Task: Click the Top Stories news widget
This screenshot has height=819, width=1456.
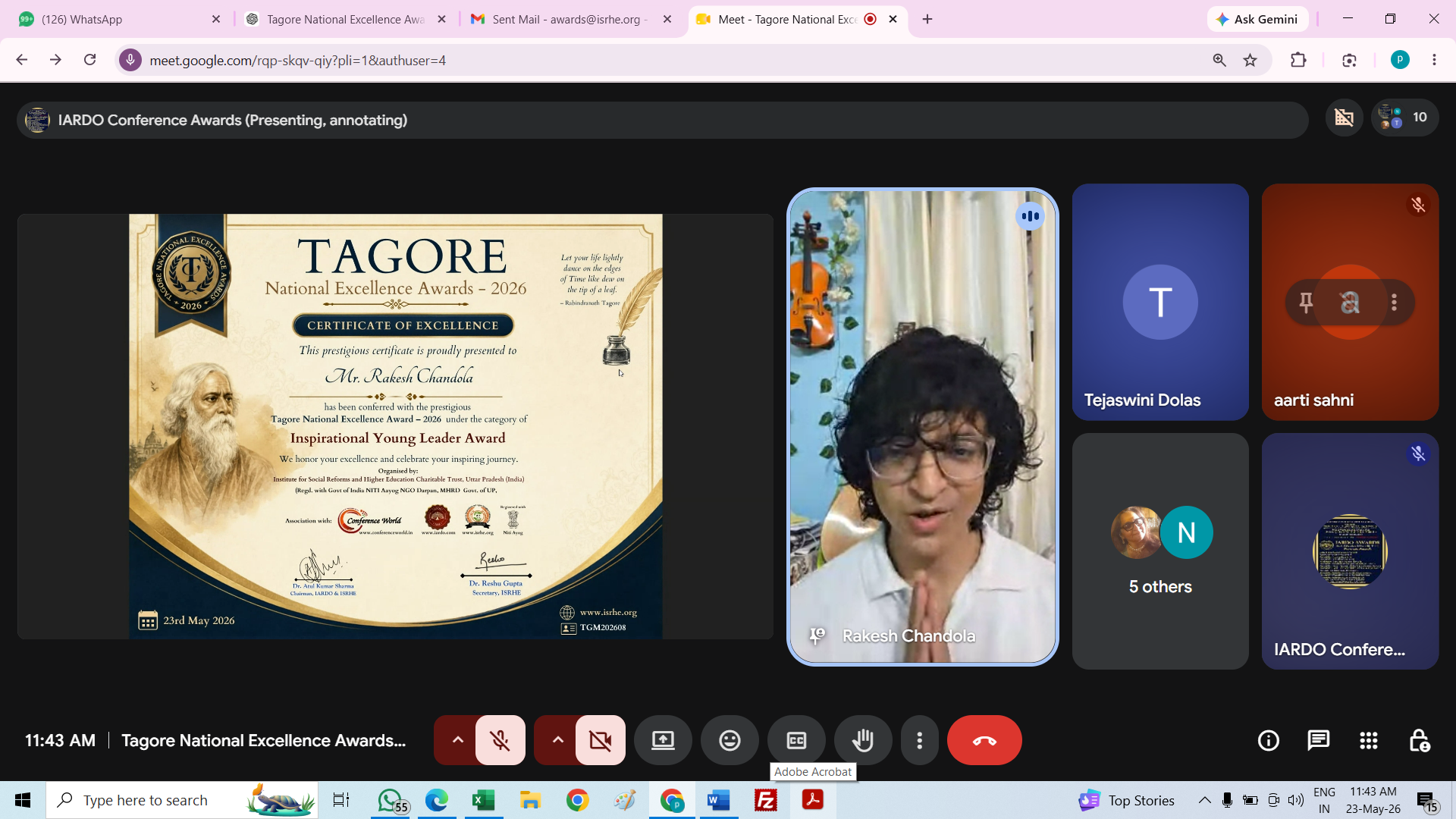Action: click(1127, 800)
